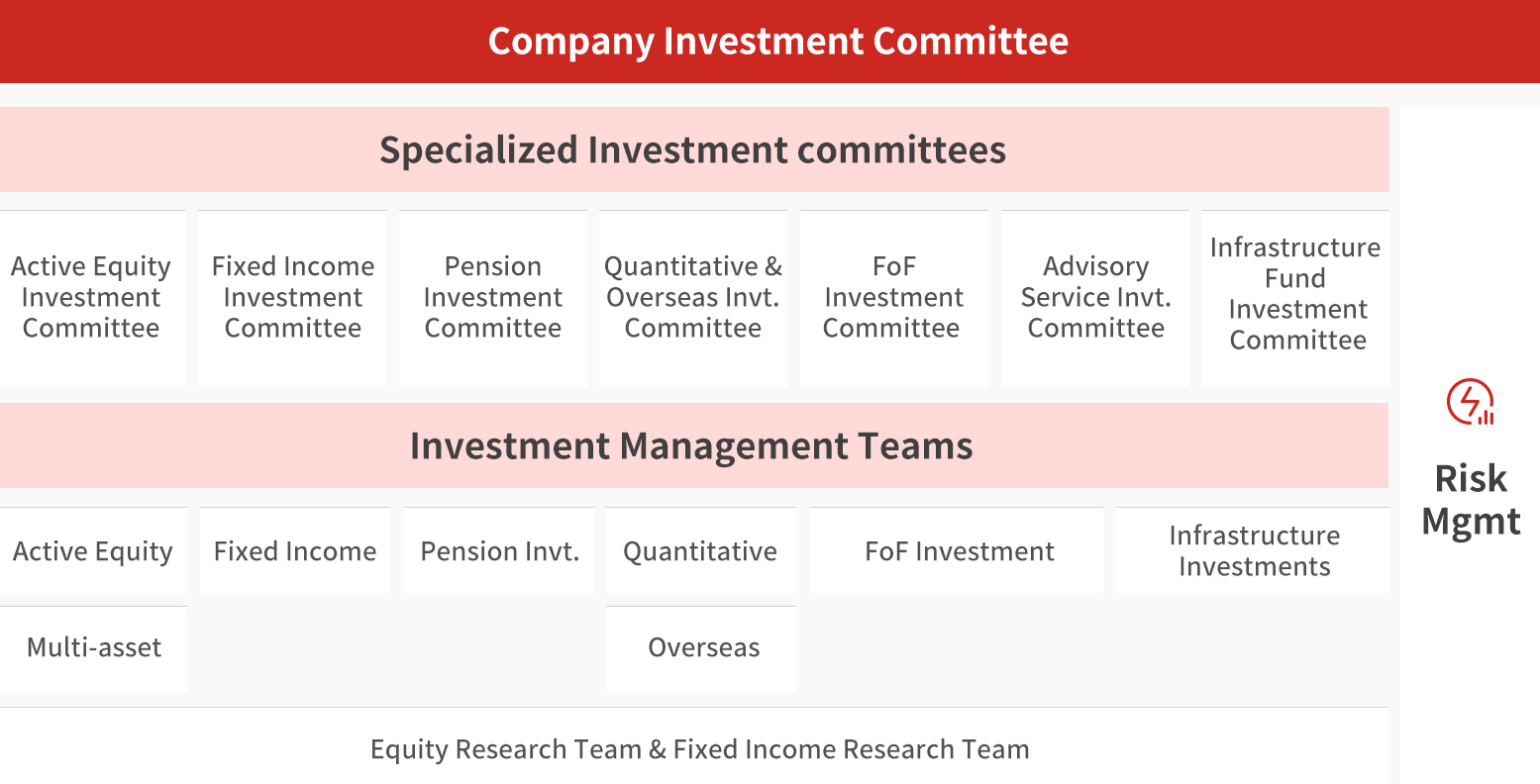Open Quantitative & Overseas Invt. Committee
The image size is (1540, 784).
pyautogui.click(x=693, y=297)
